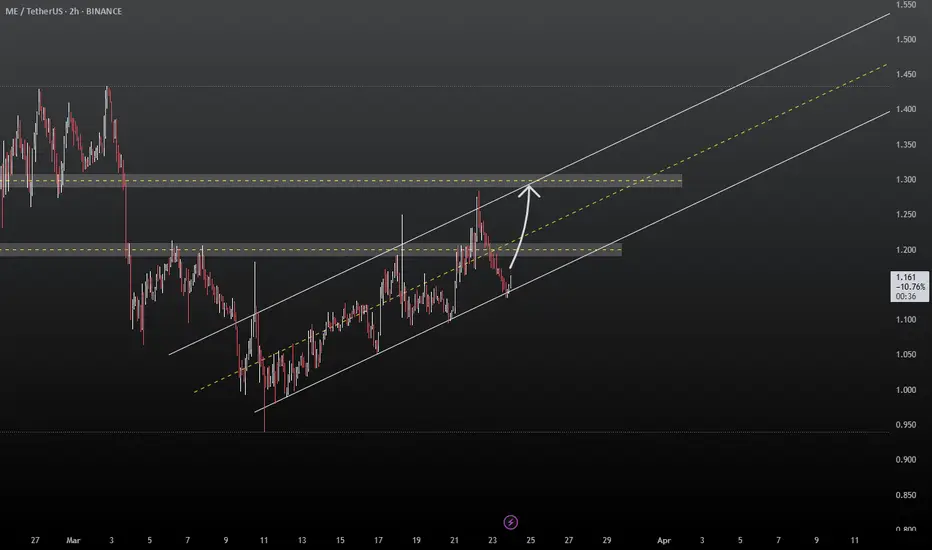Click the Mar date axis label
Screen dimensions: 932x550
[x=73, y=540]
